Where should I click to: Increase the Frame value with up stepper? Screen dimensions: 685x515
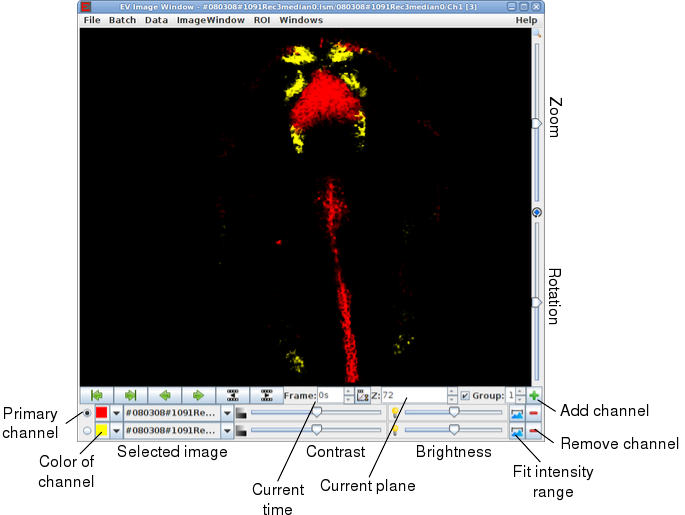tap(348, 392)
